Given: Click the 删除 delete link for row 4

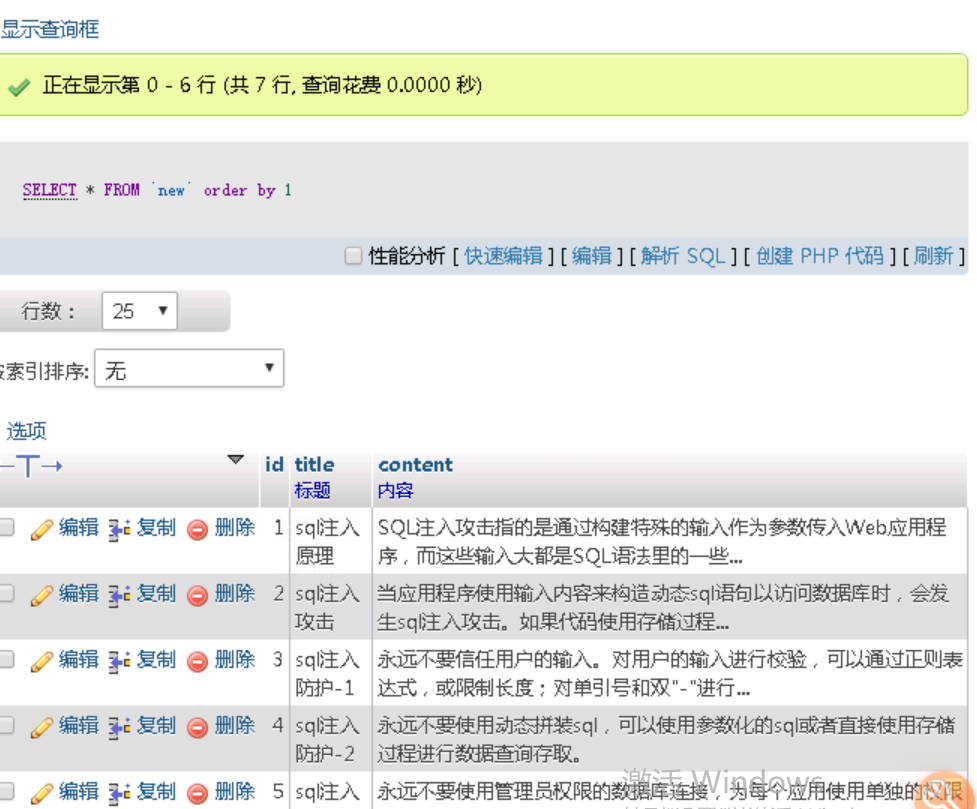Looking at the screenshot, I should pyautogui.click(x=235, y=726).
